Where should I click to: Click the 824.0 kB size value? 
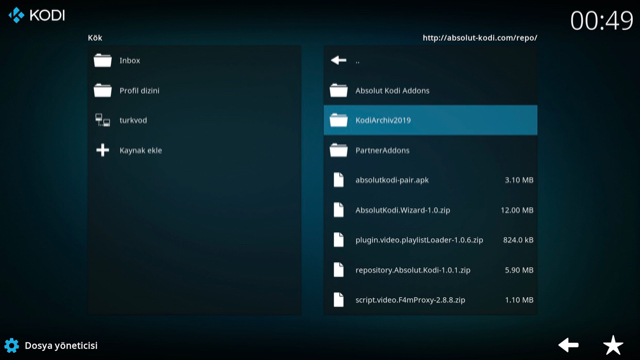tap(518, 240)
